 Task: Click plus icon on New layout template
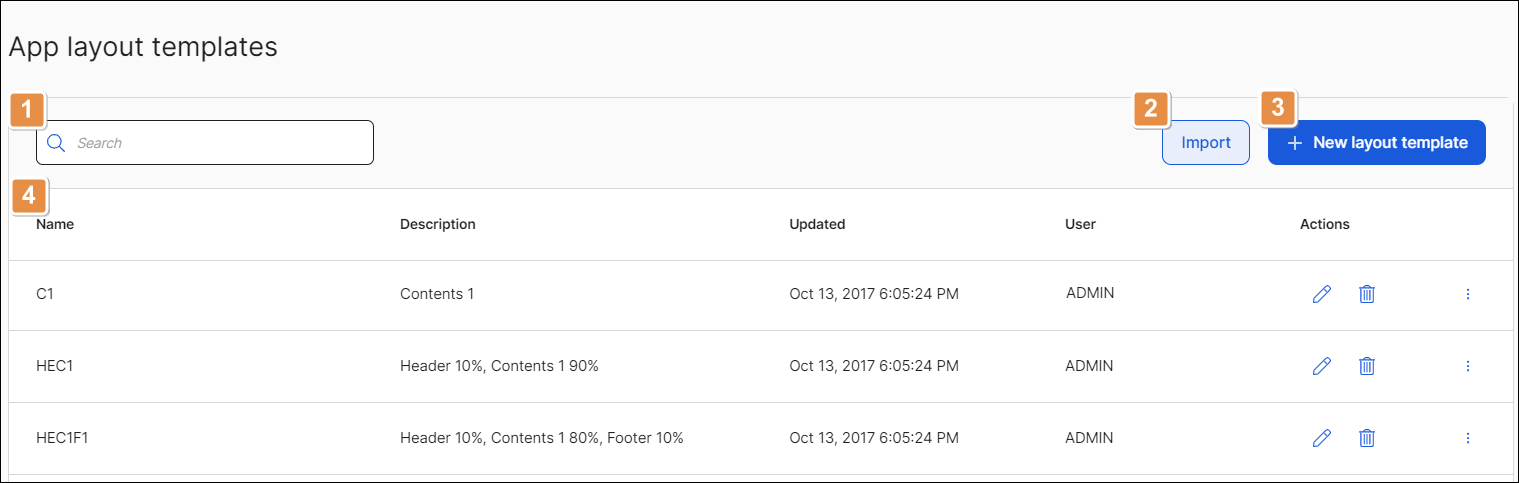pos(1294,143)
